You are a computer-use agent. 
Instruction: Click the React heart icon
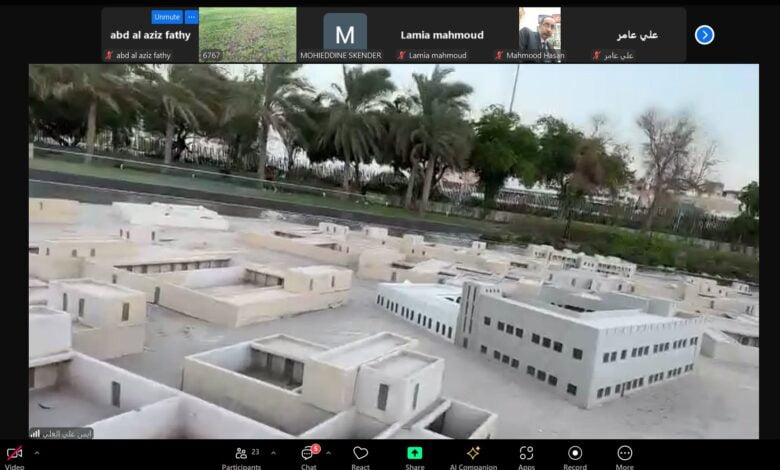click(360, 454)
